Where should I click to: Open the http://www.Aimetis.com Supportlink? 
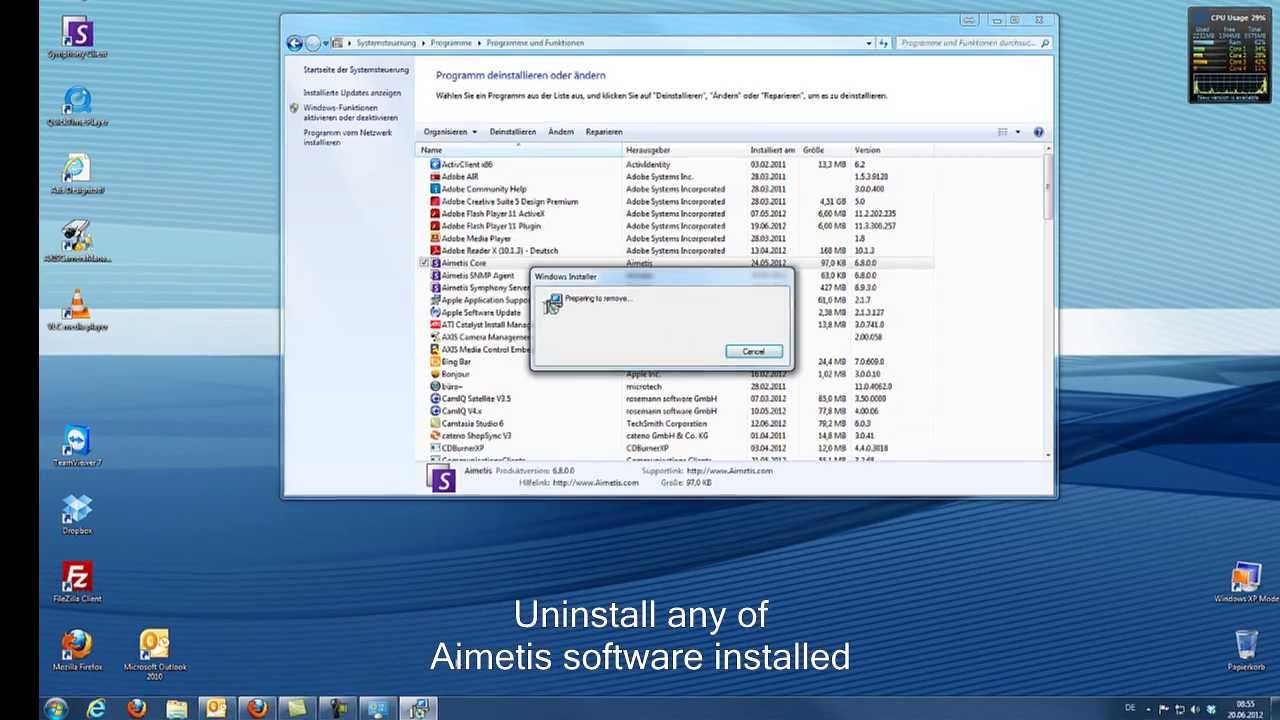(x=729, y=471)
